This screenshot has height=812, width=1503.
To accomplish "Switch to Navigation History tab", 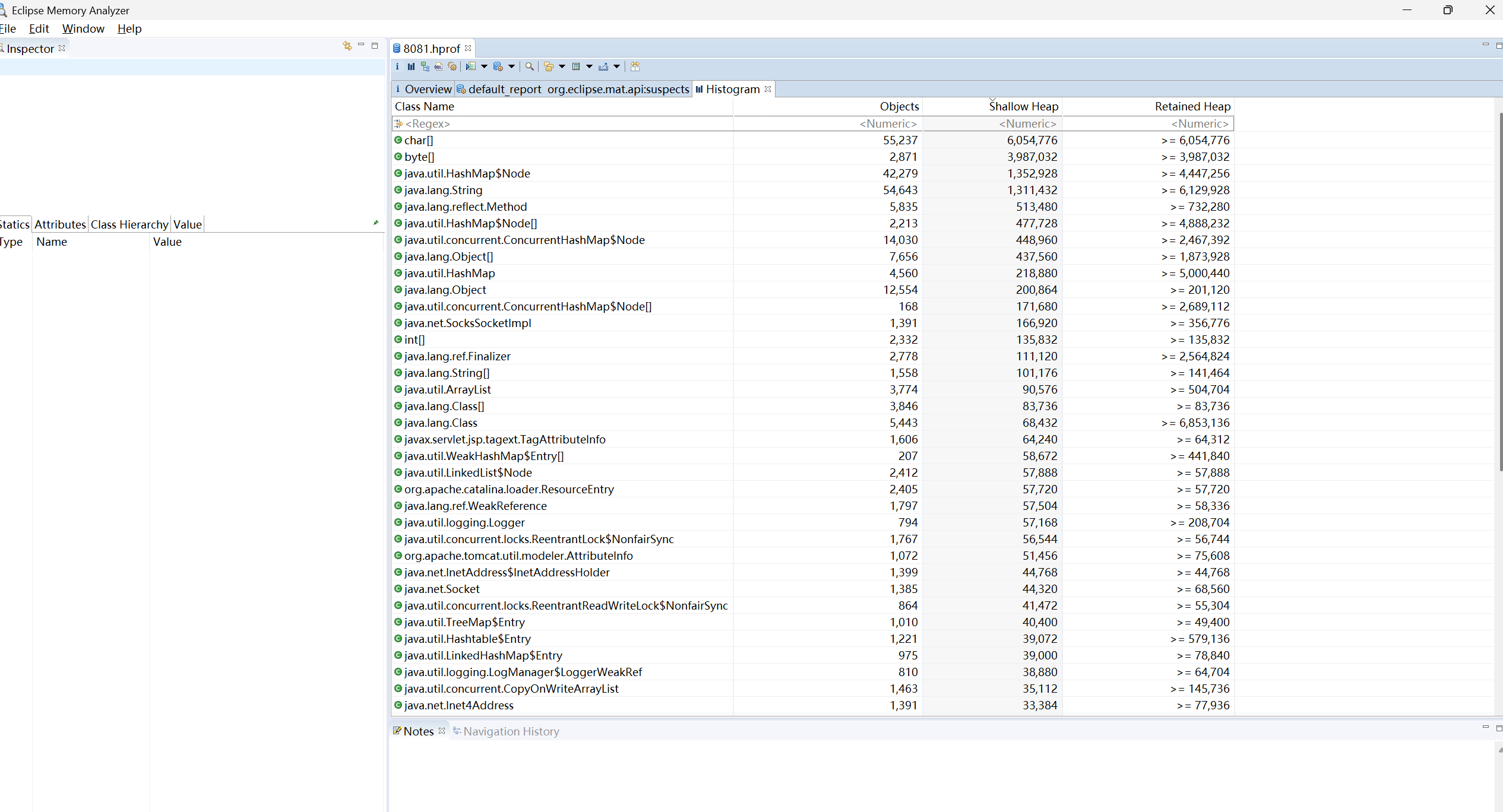I will coord(506,731).
